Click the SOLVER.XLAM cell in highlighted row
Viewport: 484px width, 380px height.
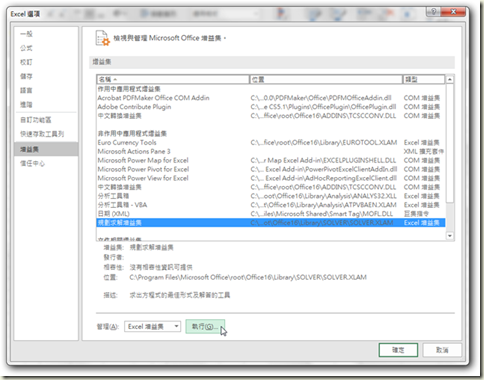point(322,223)
